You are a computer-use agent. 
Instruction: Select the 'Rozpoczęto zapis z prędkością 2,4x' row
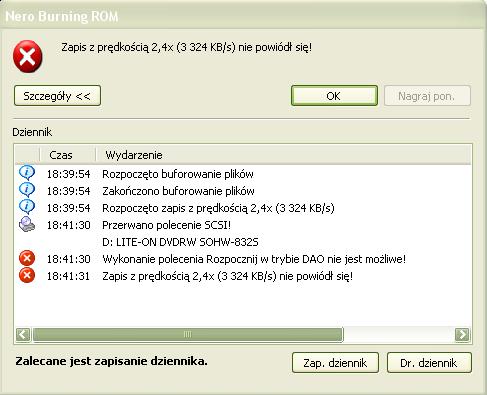click(x=243, y=208)
